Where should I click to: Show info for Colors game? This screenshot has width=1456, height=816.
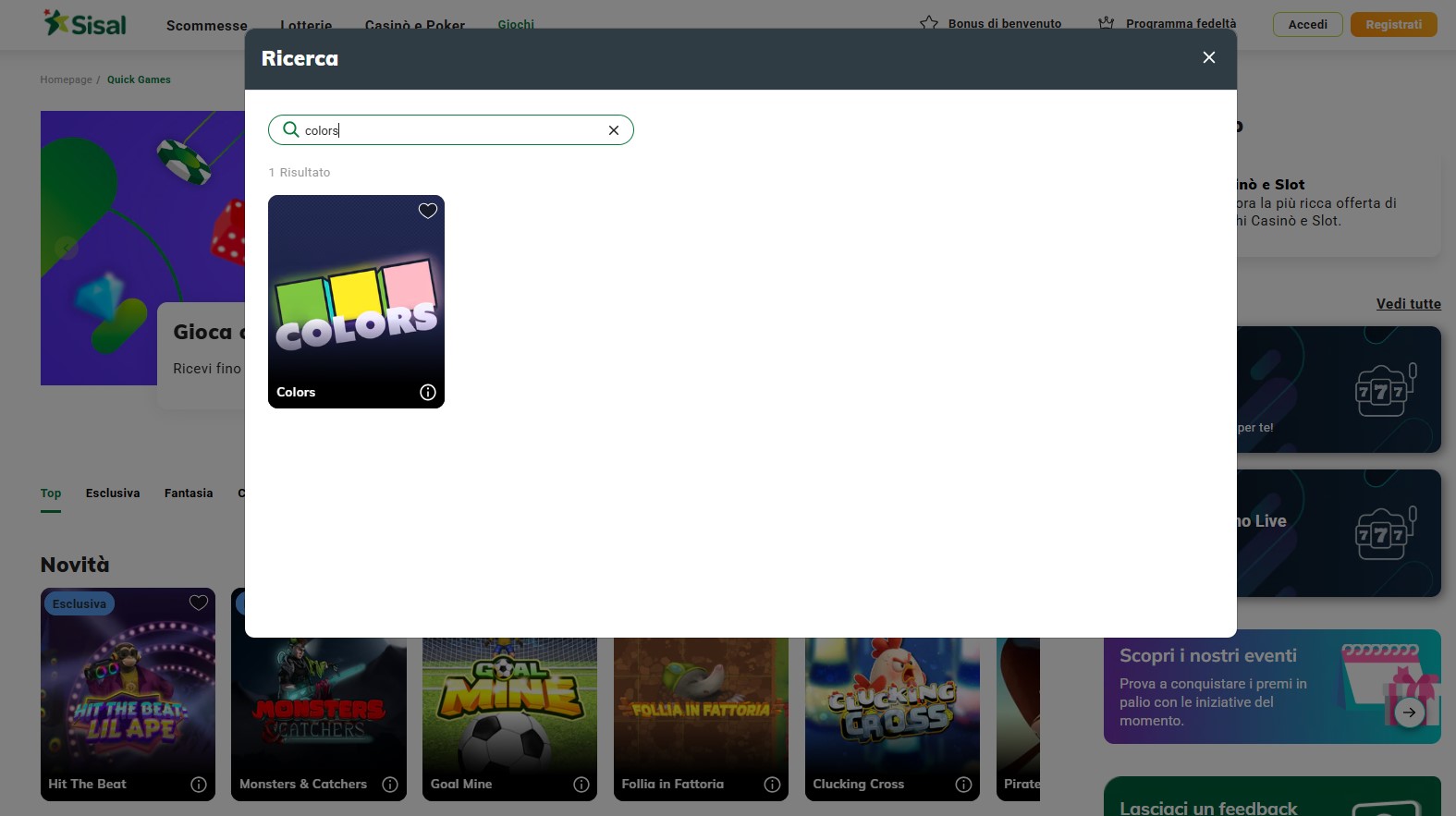427,392
